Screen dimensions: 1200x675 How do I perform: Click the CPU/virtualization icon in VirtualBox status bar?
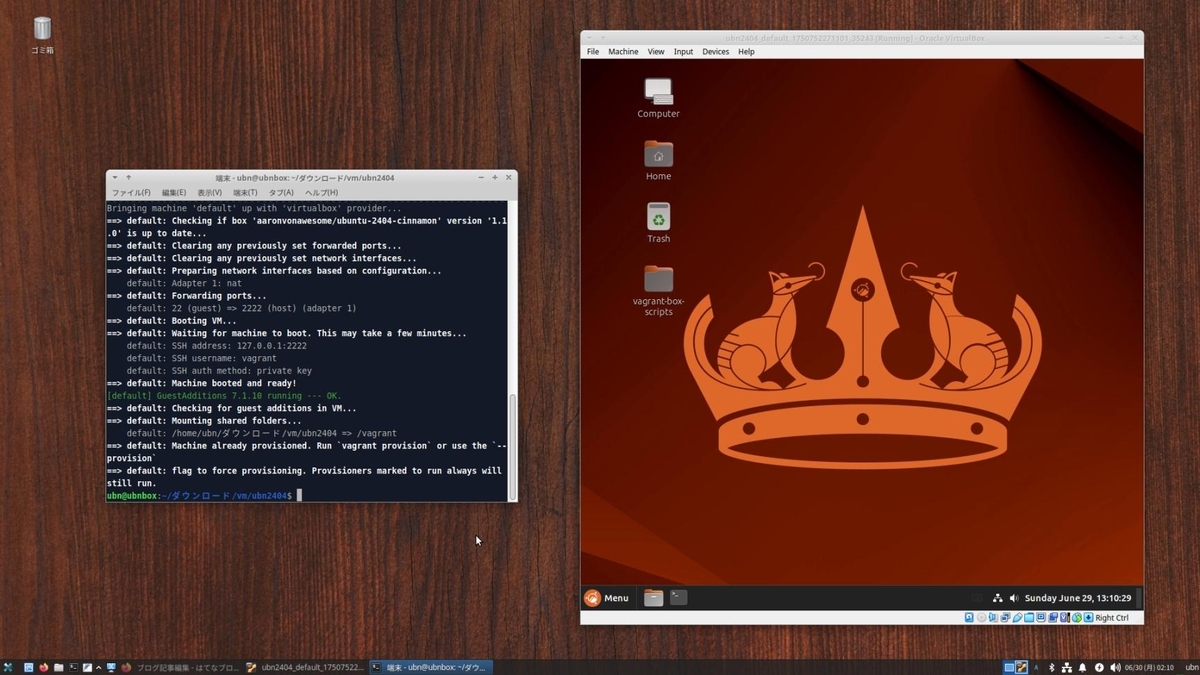[1065, 618]
